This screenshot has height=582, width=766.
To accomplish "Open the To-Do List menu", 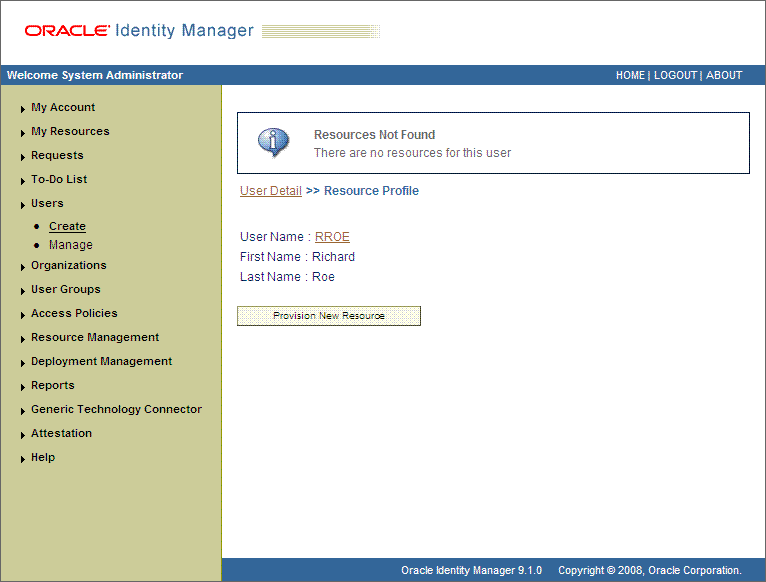I will pos(59,179).
